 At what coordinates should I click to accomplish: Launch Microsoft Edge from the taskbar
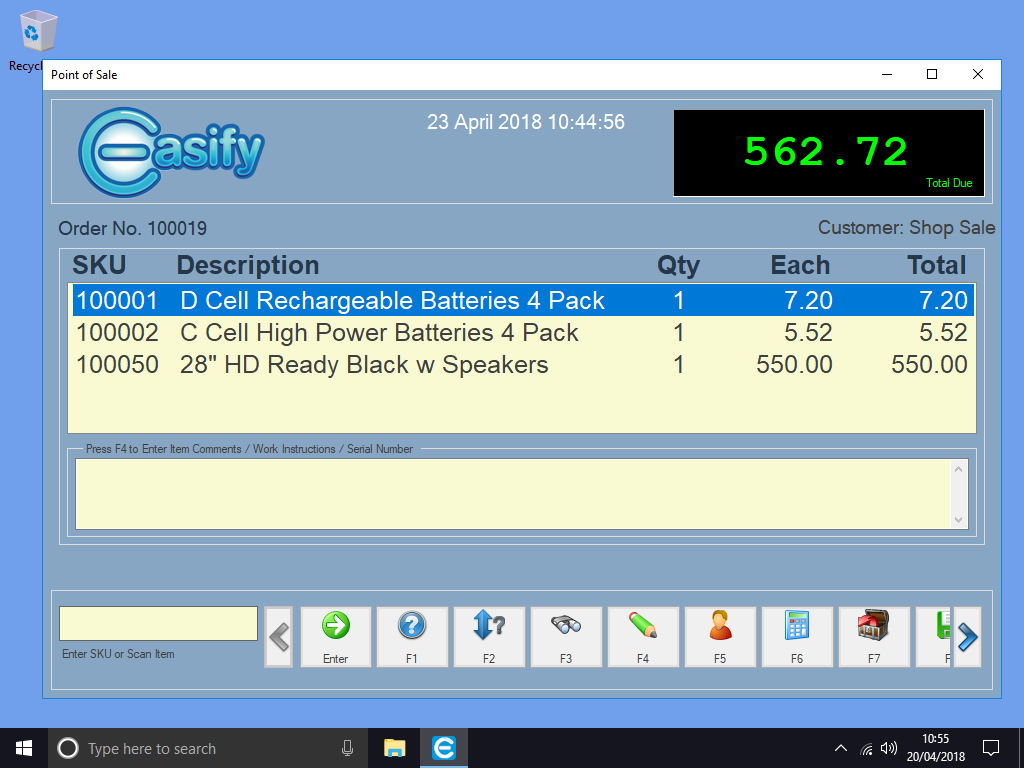(443, 747)
